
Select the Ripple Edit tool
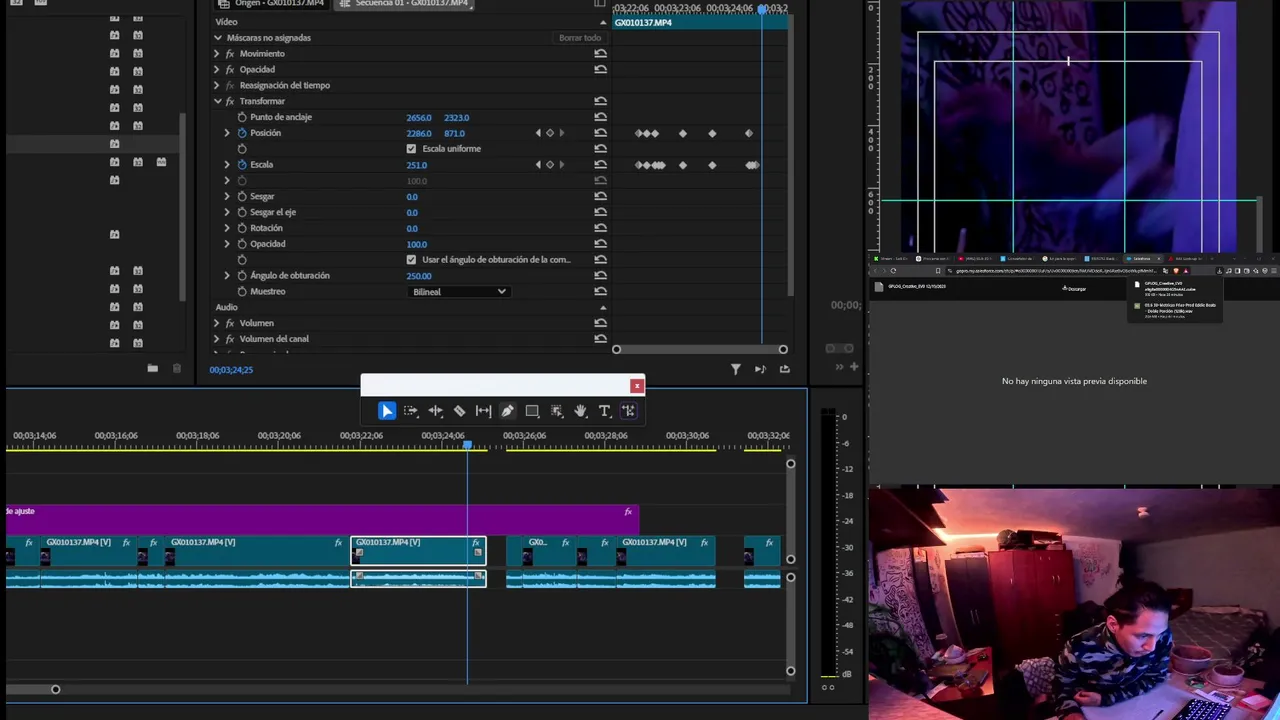[x=435, y=411]
